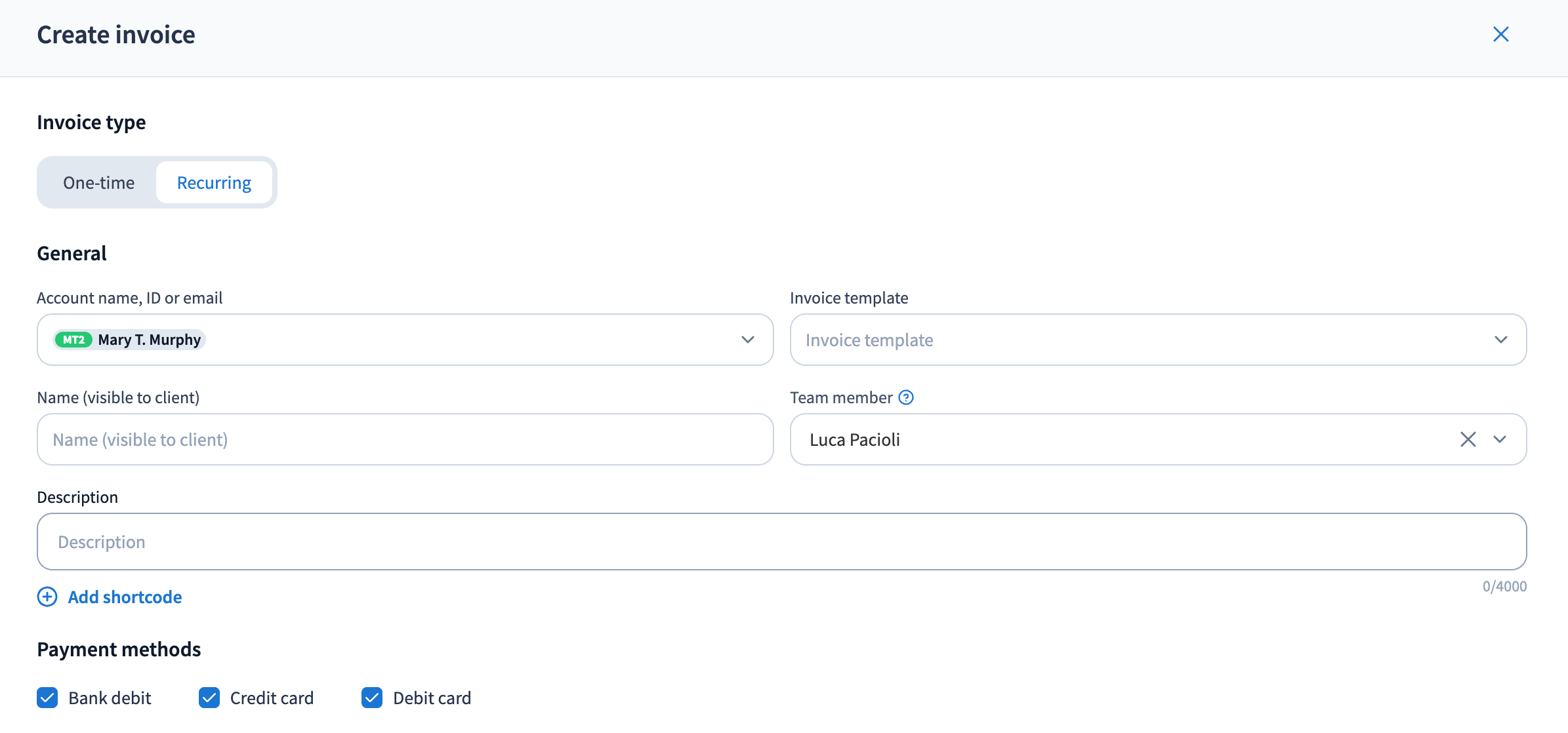The image size is (1568, 733).
Task: Uncheck the Debit card checkbox
Action: click(372, 698)
